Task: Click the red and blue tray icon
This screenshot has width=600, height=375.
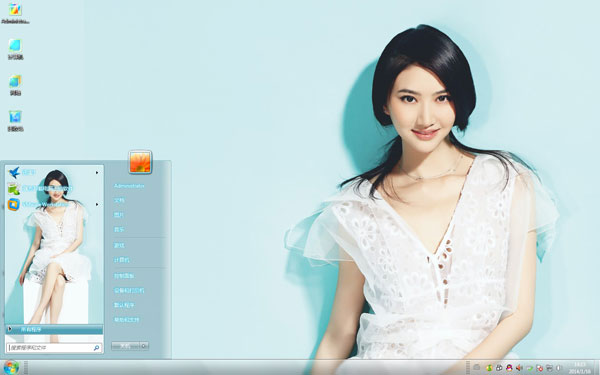Action: tap(540, 368)
